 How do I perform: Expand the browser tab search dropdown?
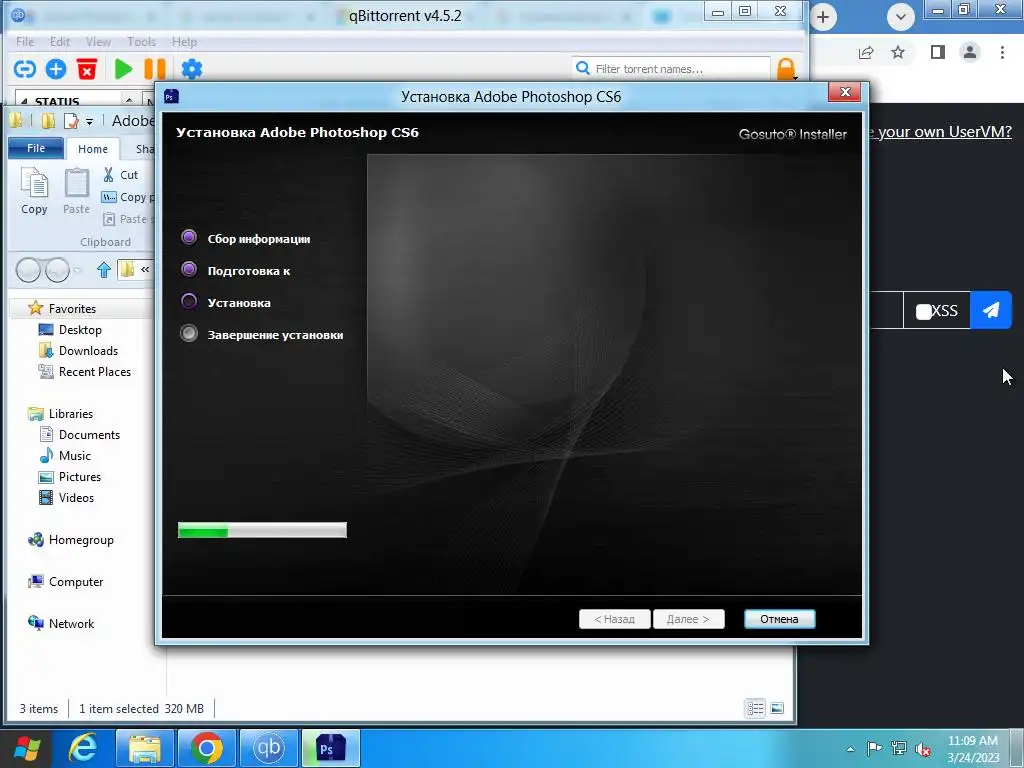pyautogui.click(x=901, y=17)
